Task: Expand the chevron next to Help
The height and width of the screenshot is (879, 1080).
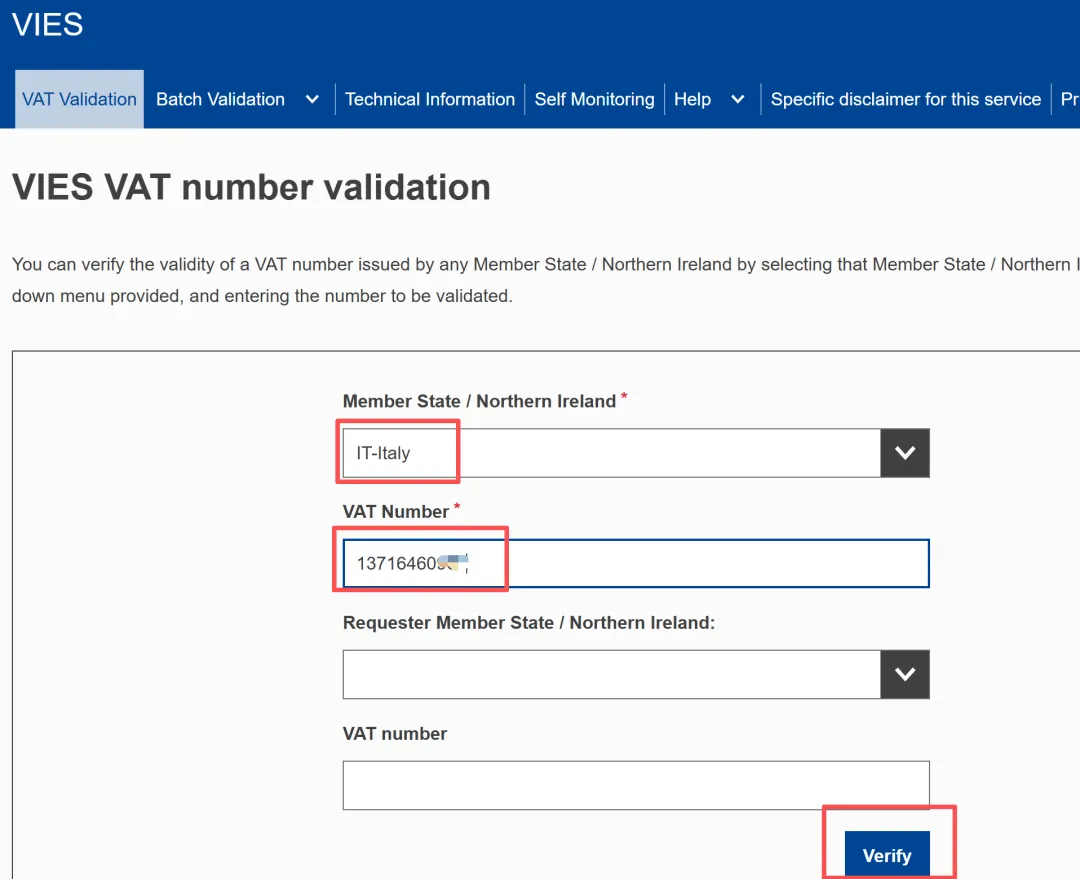Action: [x=738, y=99]
